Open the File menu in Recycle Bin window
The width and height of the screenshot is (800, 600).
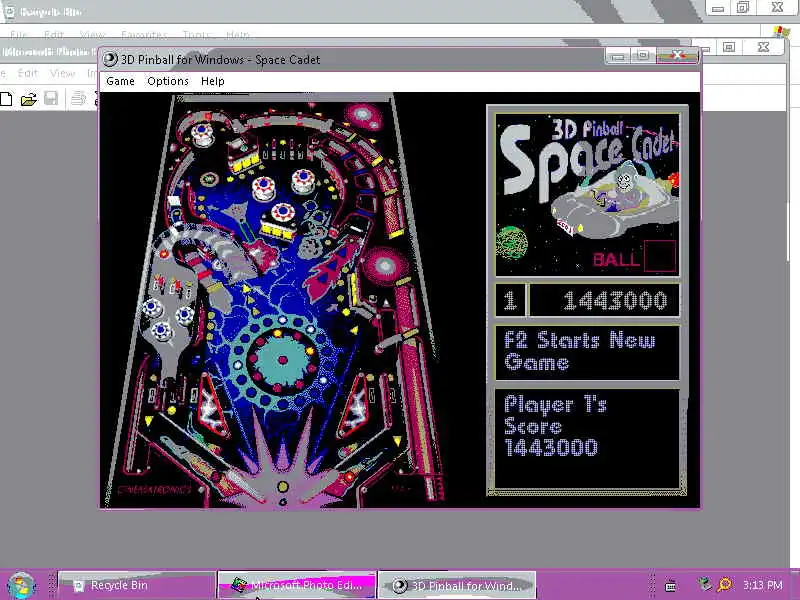(x=18, y=35)
